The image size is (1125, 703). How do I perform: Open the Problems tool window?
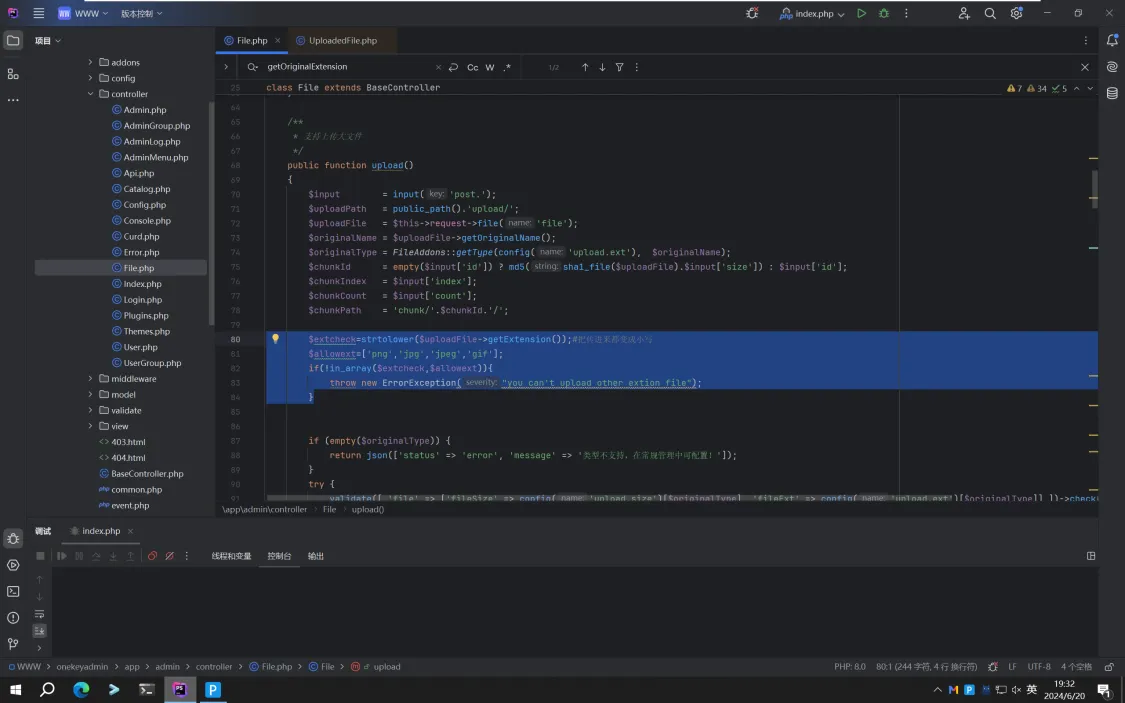[13, 618]
